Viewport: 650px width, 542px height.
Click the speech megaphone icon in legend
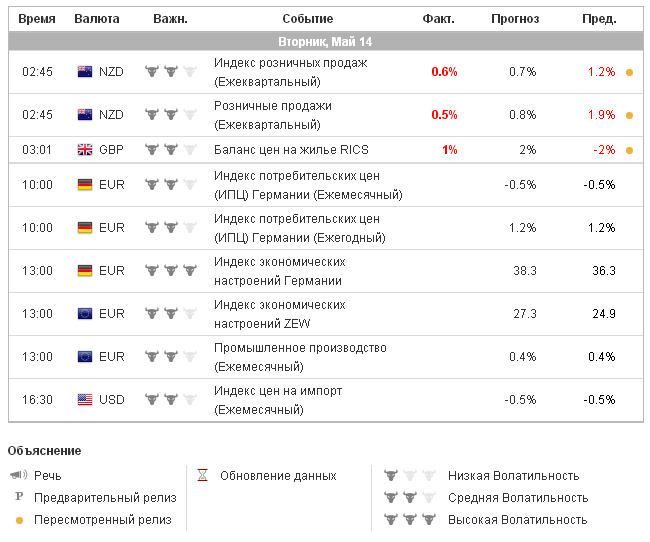pos(18,476)
